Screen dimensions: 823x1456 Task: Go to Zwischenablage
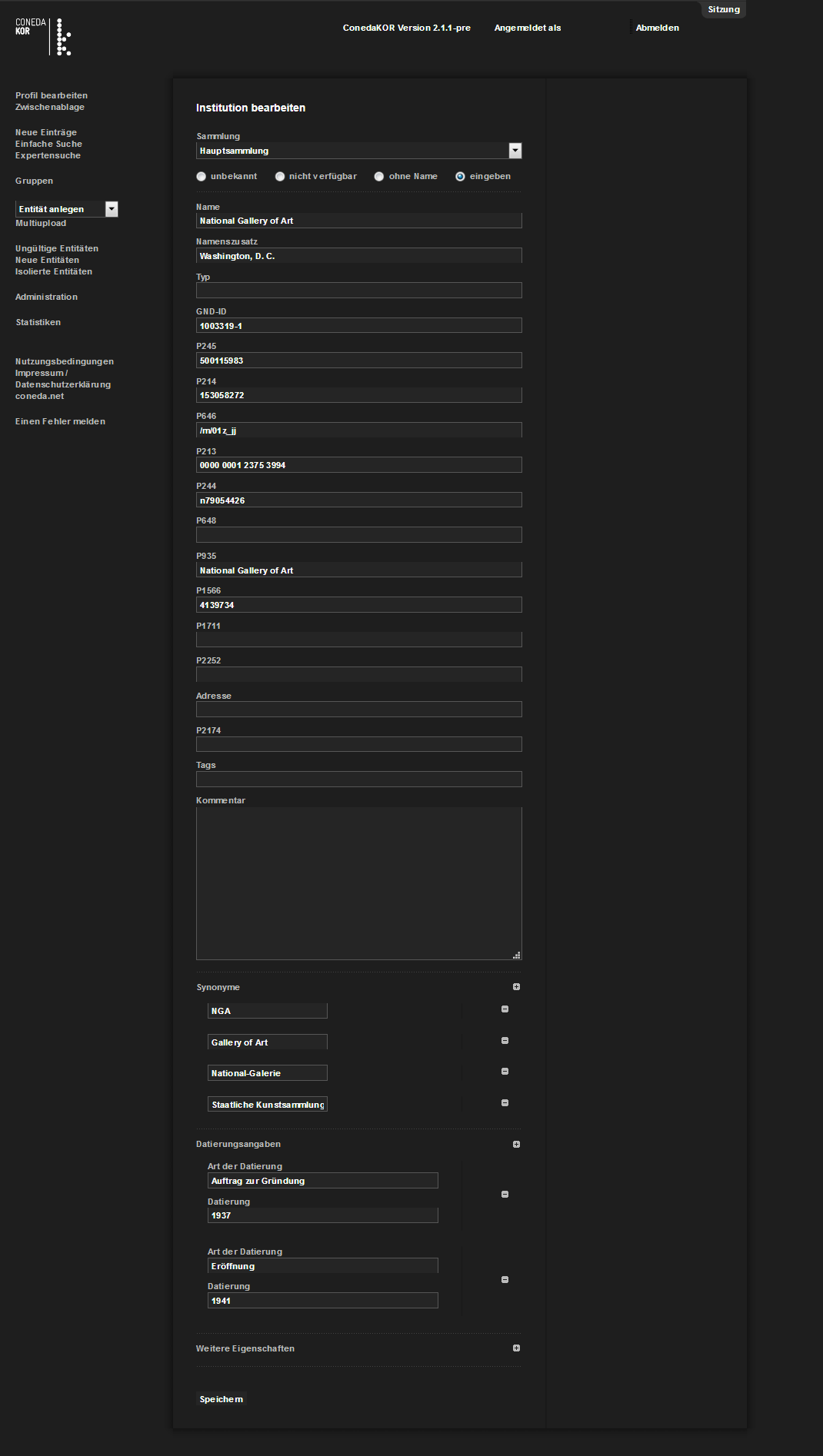(x=50, y=108)
